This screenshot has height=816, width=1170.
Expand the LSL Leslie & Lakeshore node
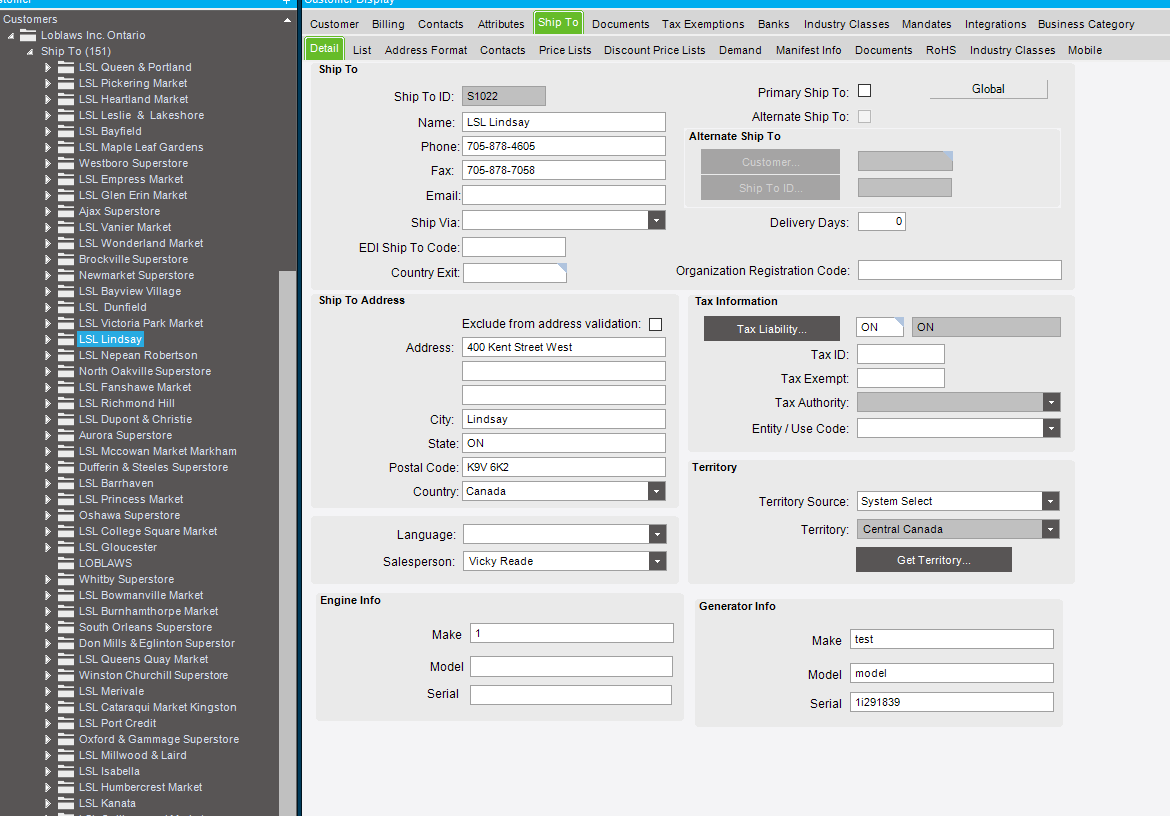click(48, 116)
